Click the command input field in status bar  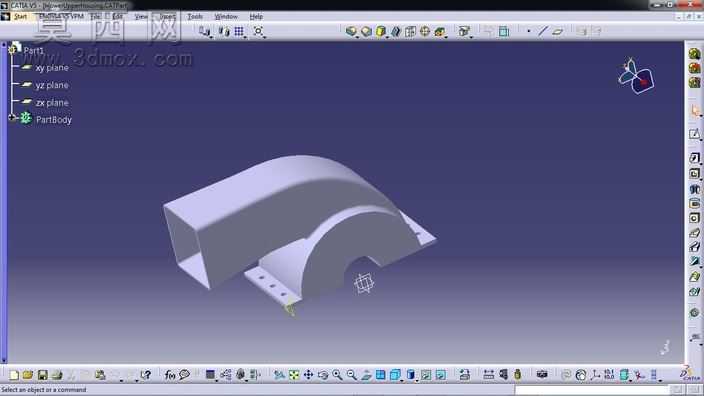[592, 390]
